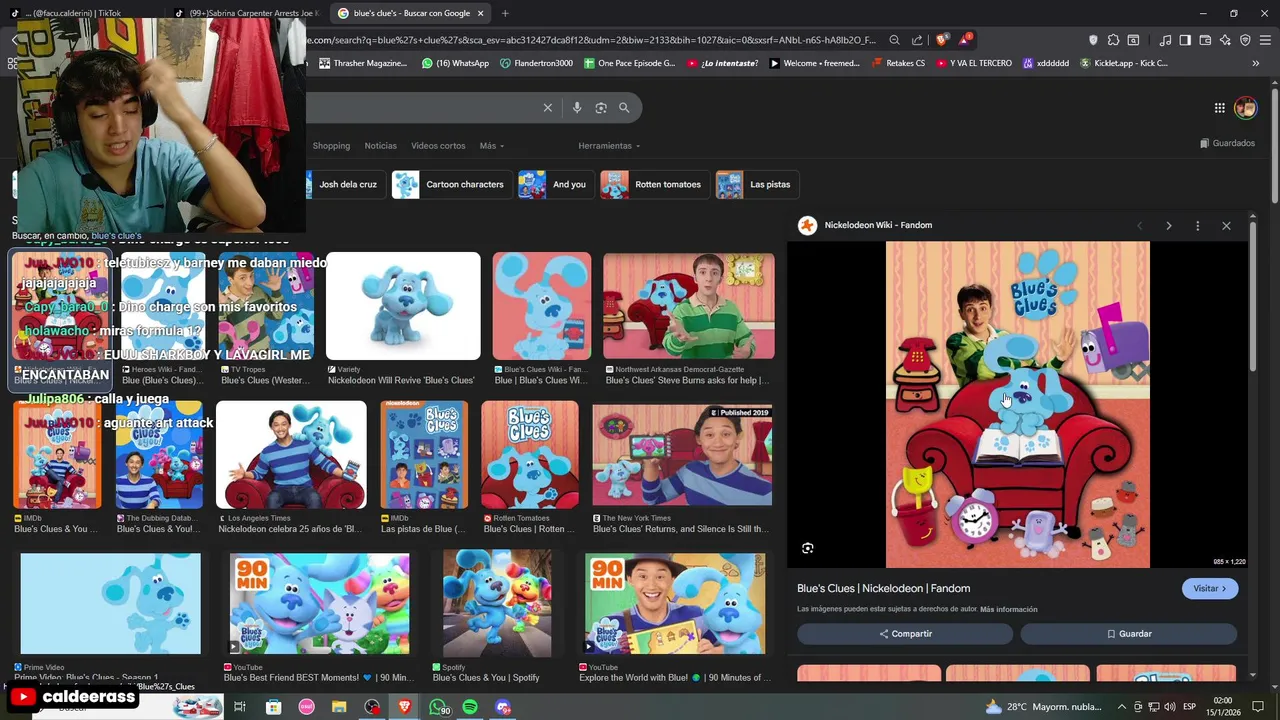The width and height of the screenshot is (1280, 720).
Task: Close the image preview panel
Action: pos(1226,226)
